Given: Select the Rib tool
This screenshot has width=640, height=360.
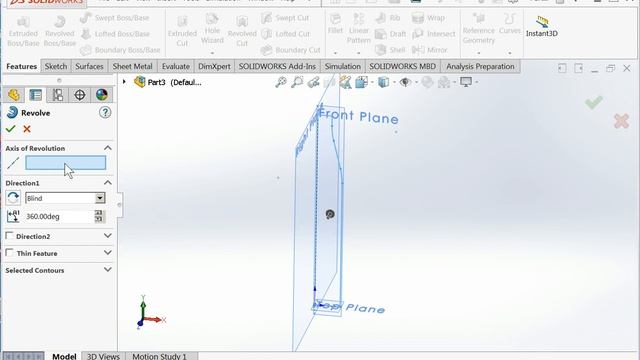Looking at the screenshot, I should tap(387, 18).
